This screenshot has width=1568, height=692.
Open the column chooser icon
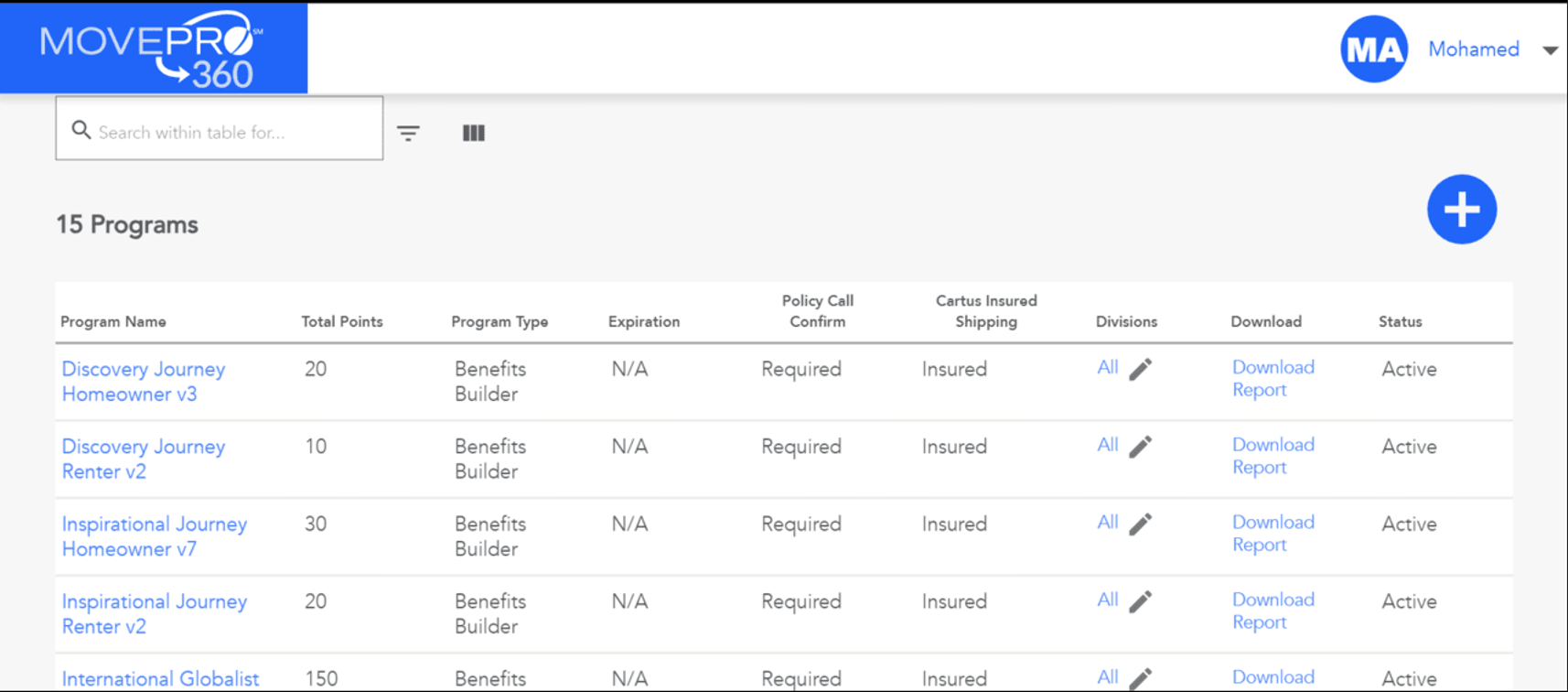473,134
